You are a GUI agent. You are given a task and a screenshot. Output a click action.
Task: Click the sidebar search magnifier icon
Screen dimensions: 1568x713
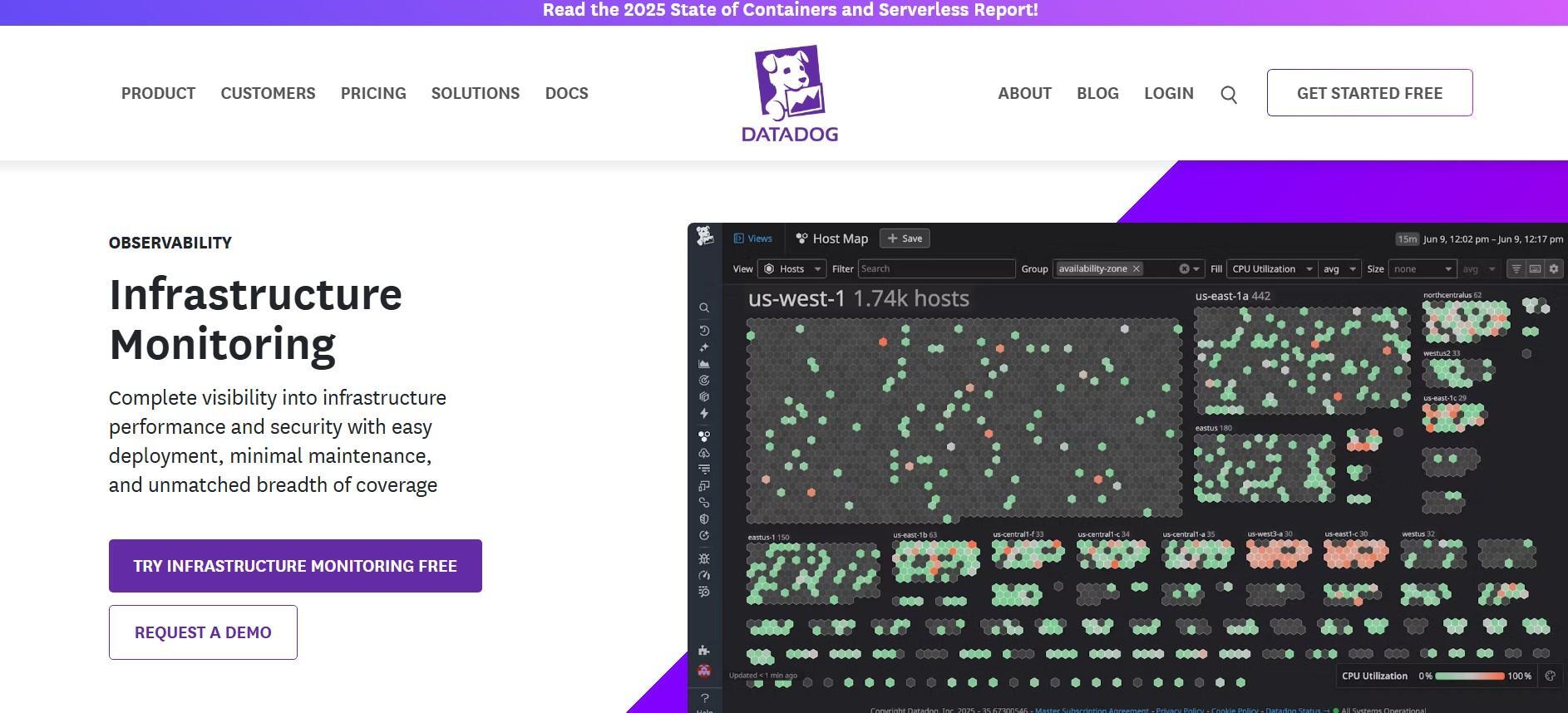704,308
